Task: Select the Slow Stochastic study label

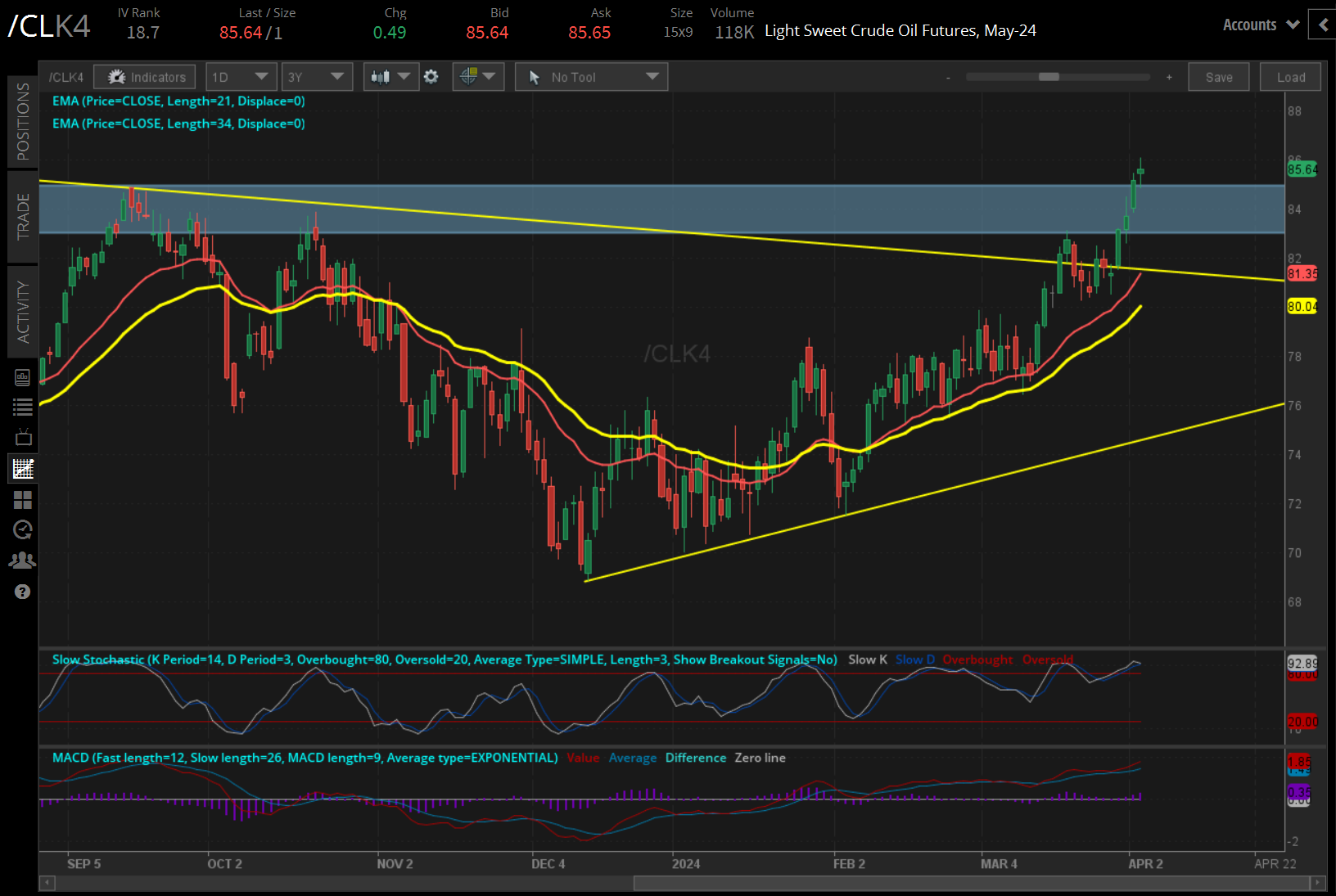Action: pos(445,660)
